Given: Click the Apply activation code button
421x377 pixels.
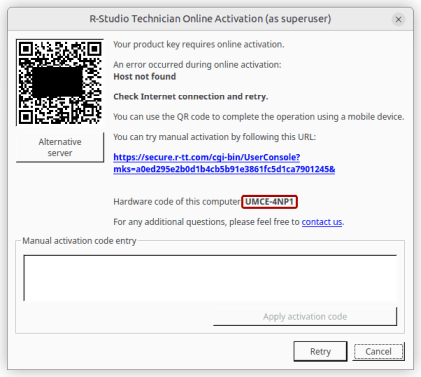Looking at the screenshot, I should [x=305, y=316].
